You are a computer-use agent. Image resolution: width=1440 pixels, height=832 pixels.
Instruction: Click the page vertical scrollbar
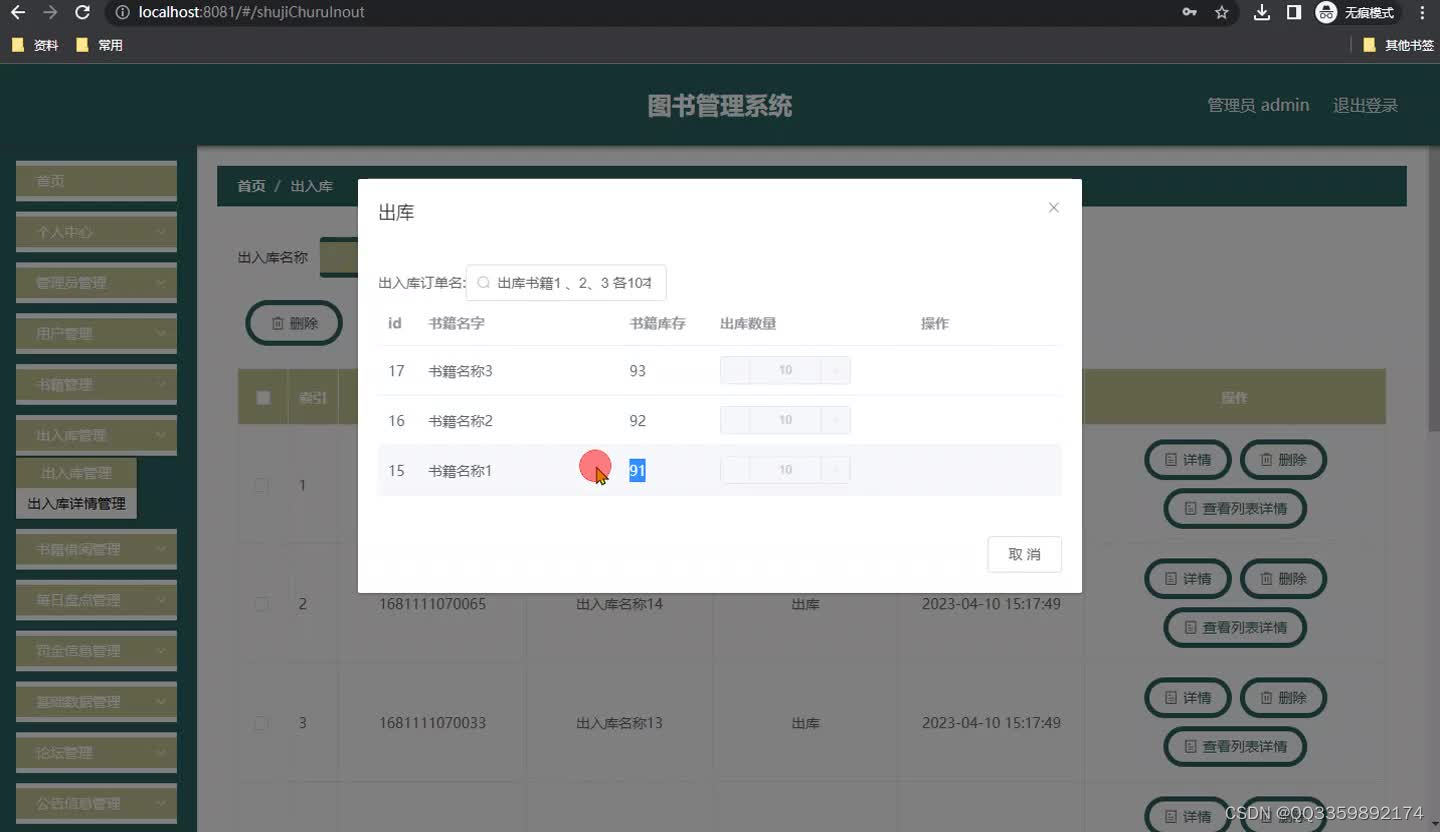pos(1434,290)
